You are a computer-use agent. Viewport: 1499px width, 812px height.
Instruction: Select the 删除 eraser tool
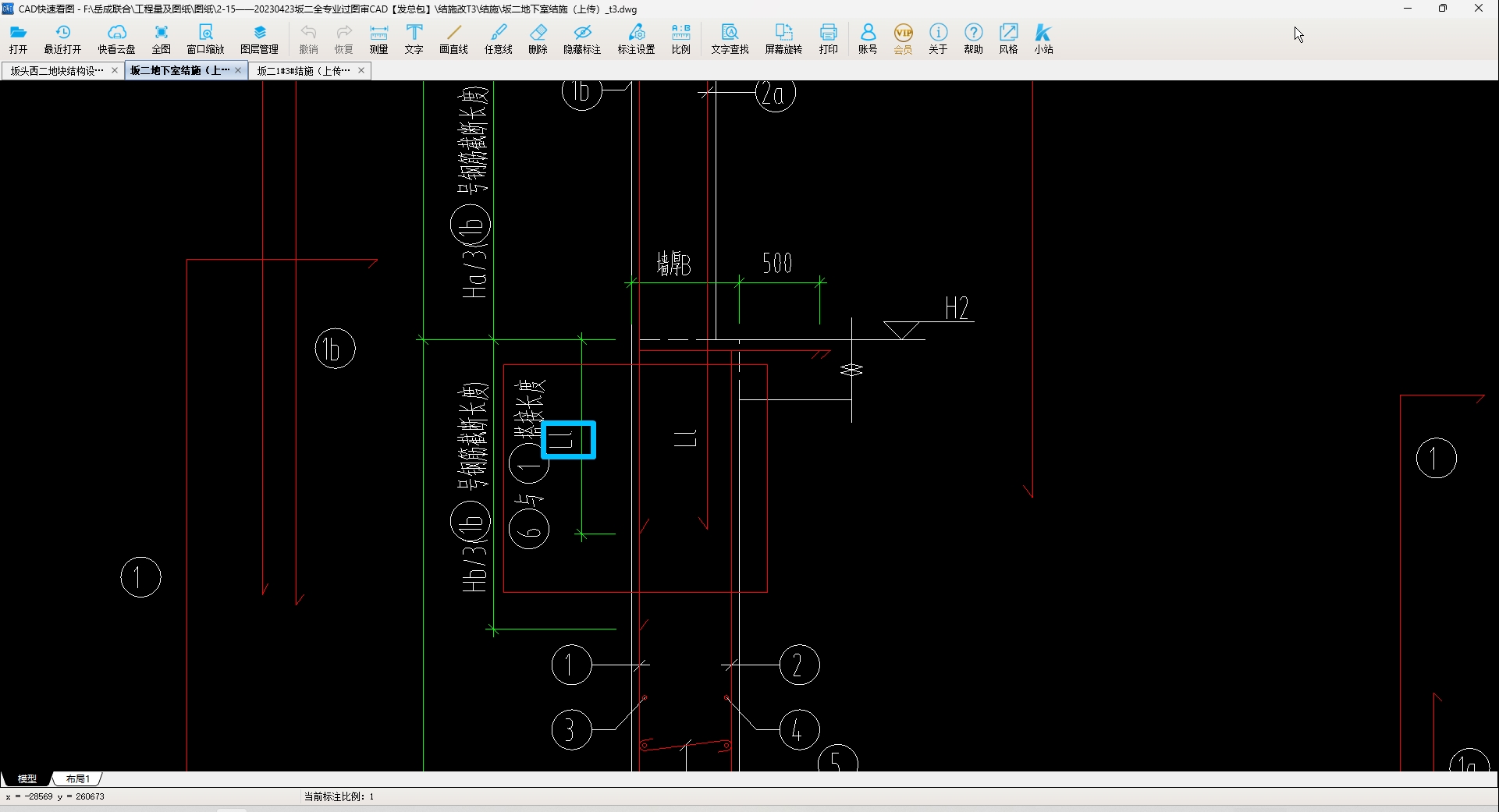(538, 39)
